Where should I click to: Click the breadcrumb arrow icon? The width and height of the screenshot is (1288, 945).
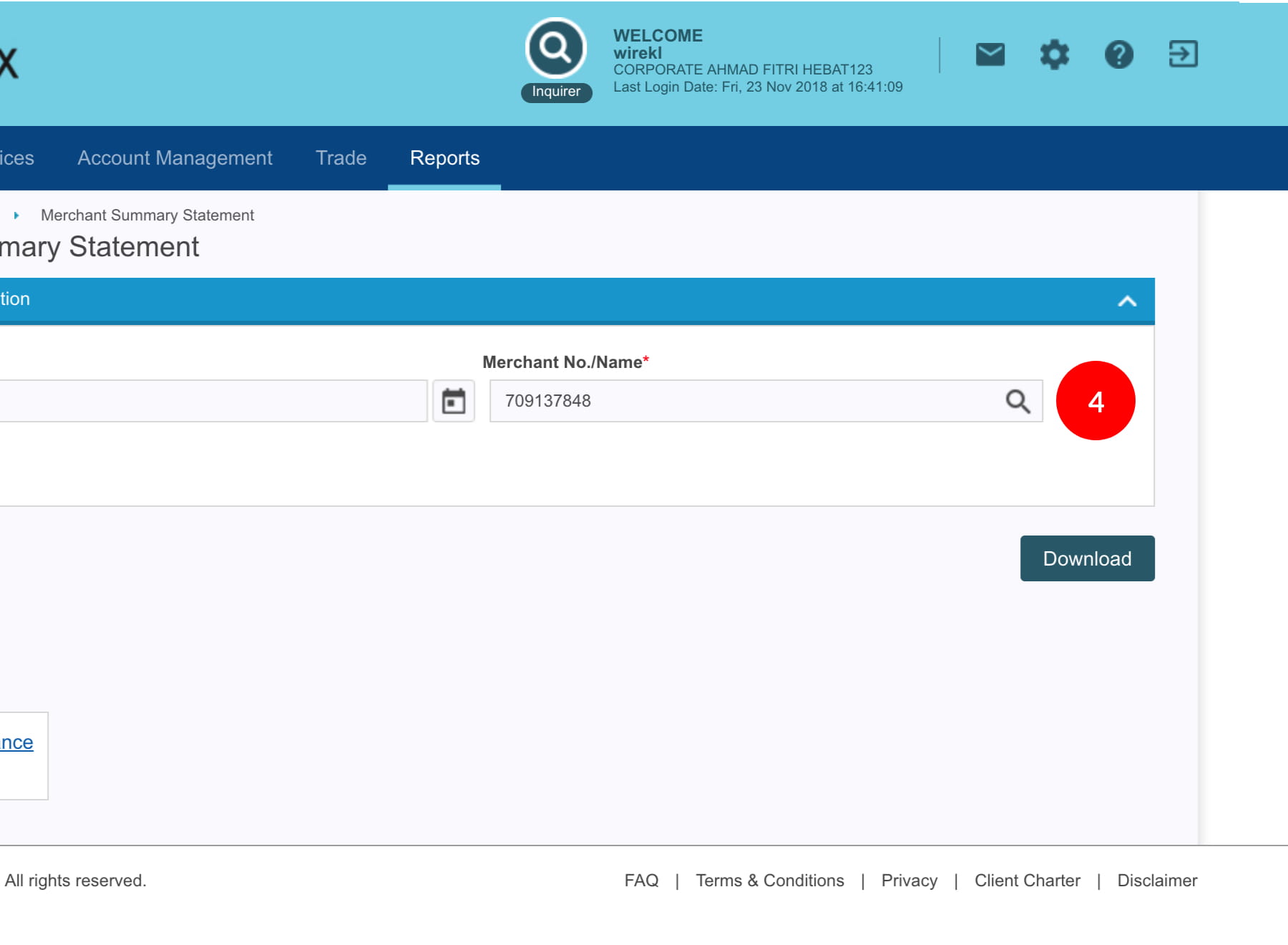pos(16,215)
